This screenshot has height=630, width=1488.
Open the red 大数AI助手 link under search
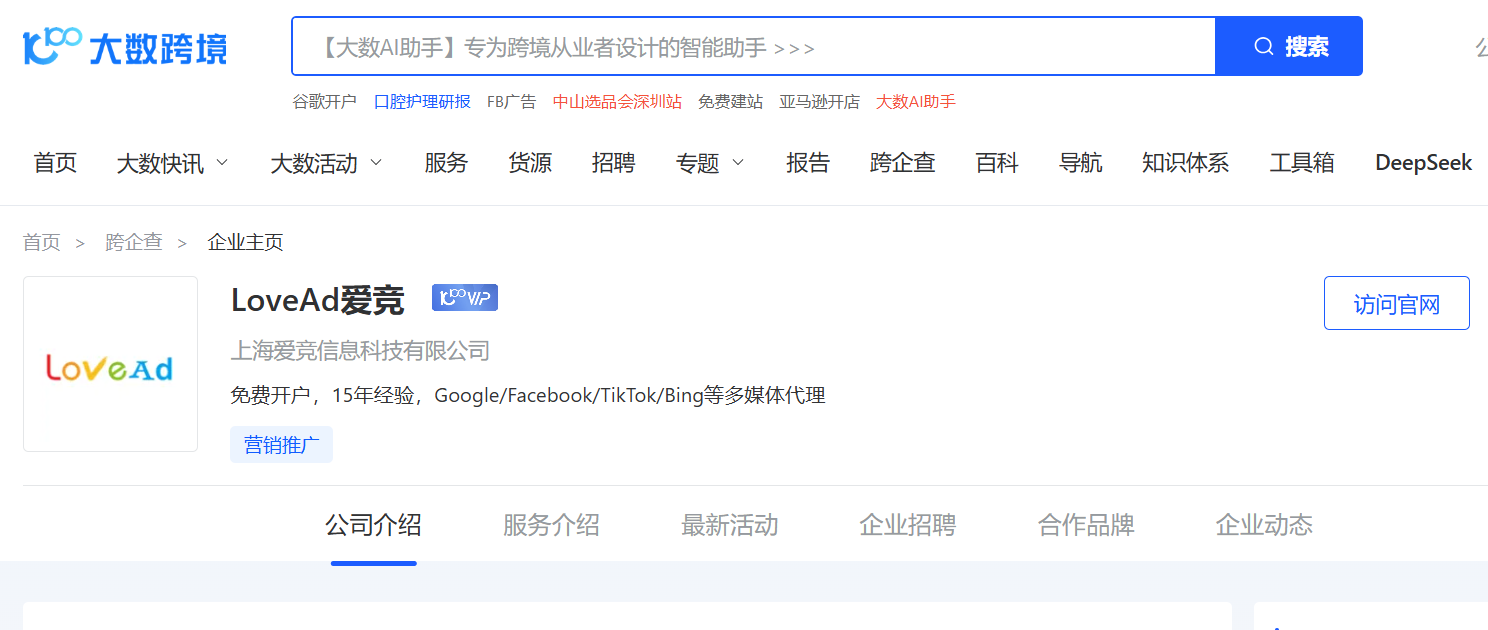pos(916,101)
